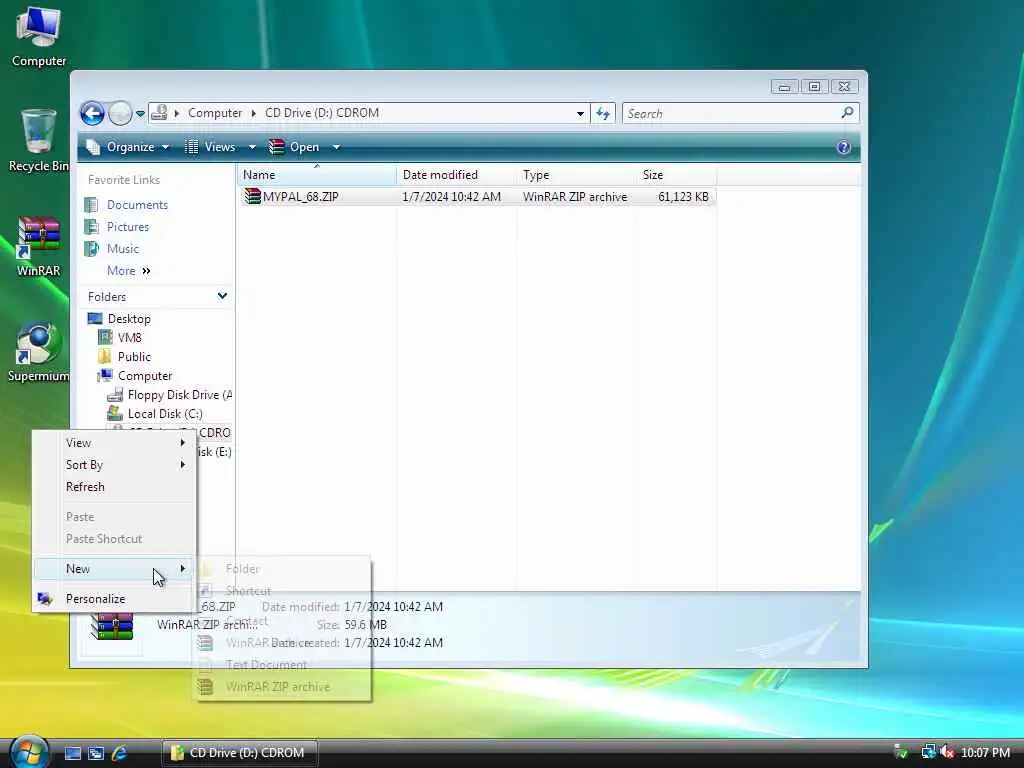The image size is (1024, 768).
Task: Open the Recycle Bin desktop icon
Action: (x=39, y=140)
